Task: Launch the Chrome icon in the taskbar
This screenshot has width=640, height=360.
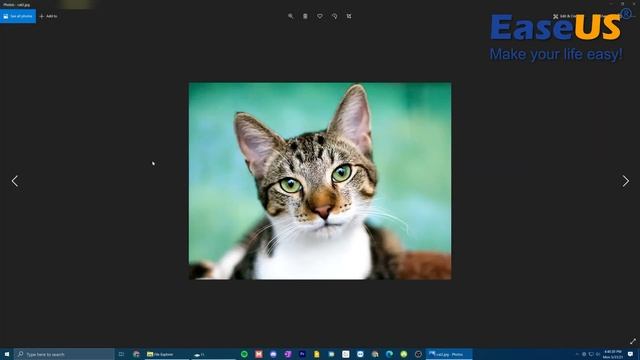Action: [136, 354]
